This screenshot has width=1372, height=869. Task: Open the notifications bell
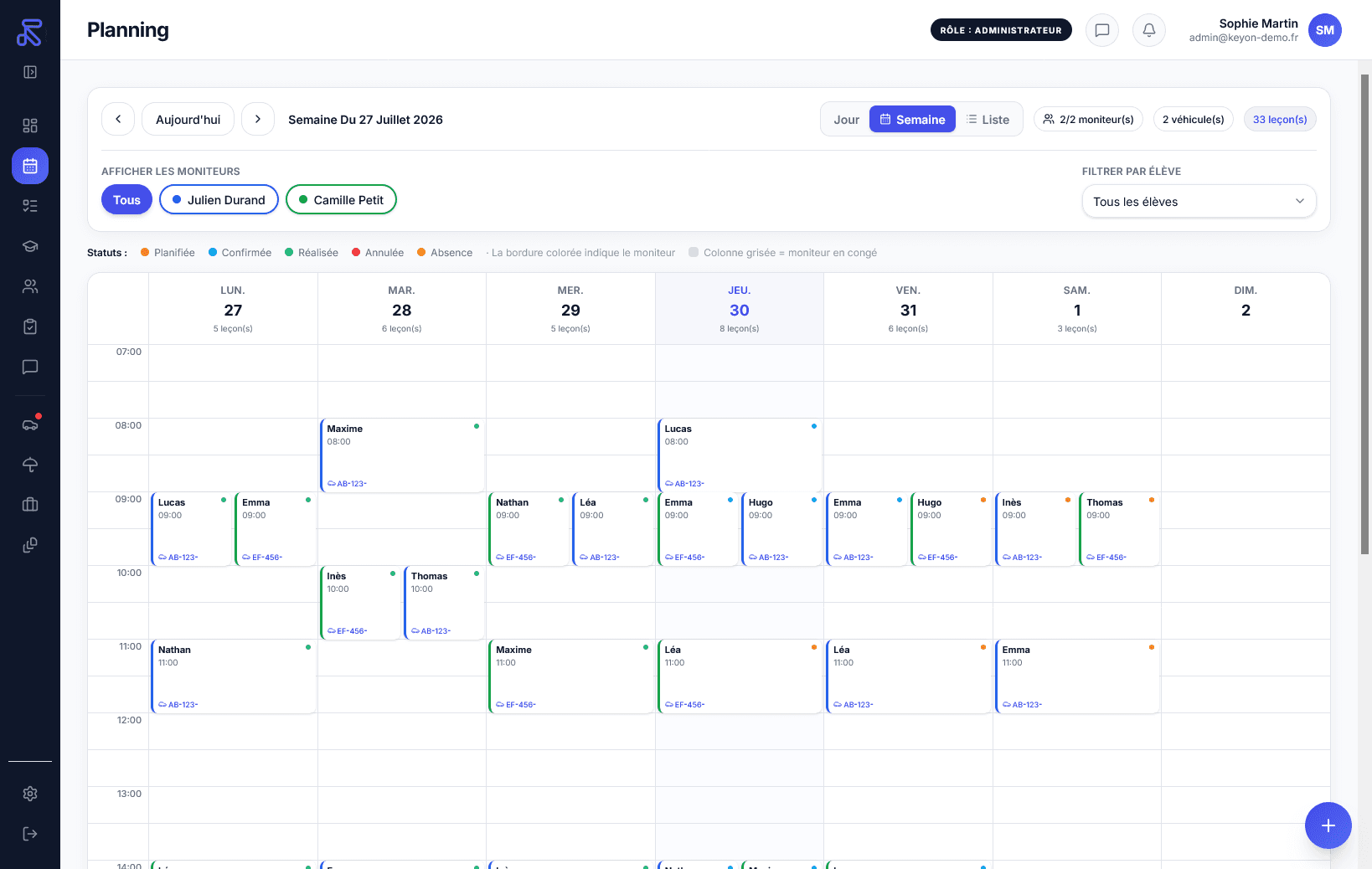point(1149,30)
